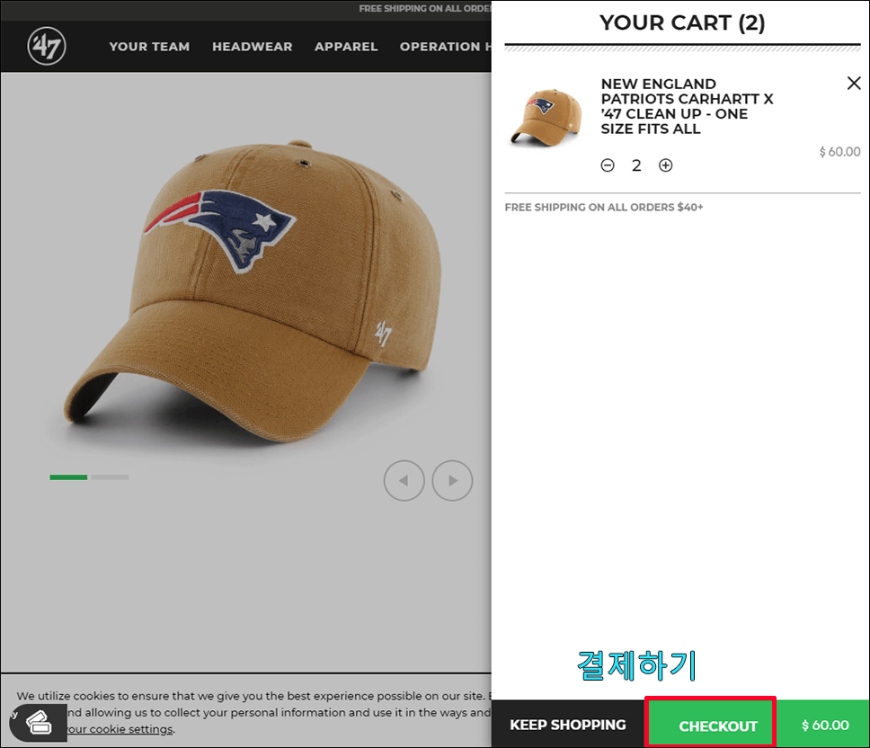The image size is (870, 748).
Task: Show previous product image arrow
Action: click(x=404, y=481)
